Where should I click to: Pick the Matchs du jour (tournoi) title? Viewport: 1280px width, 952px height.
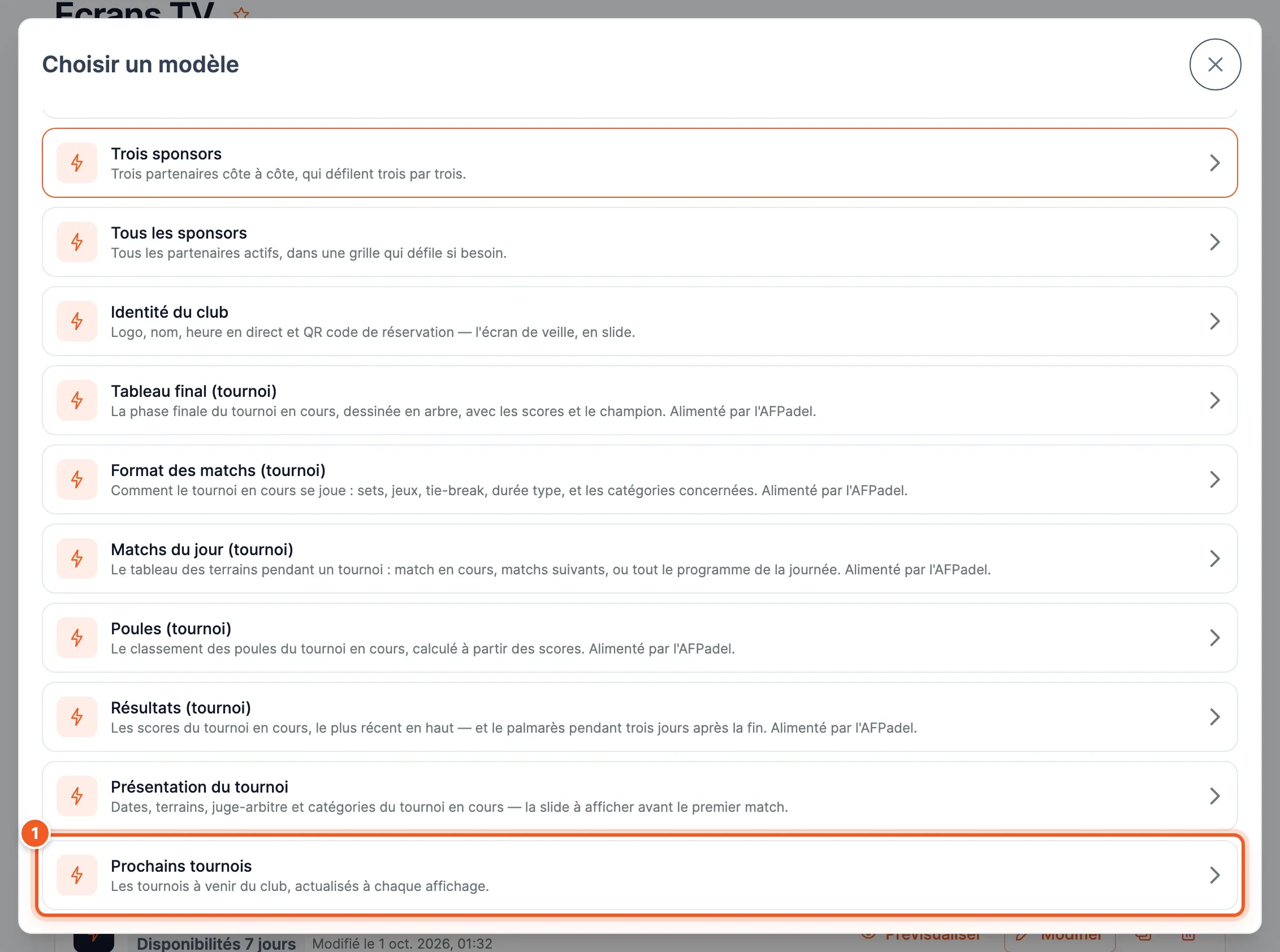pos(202,549)
